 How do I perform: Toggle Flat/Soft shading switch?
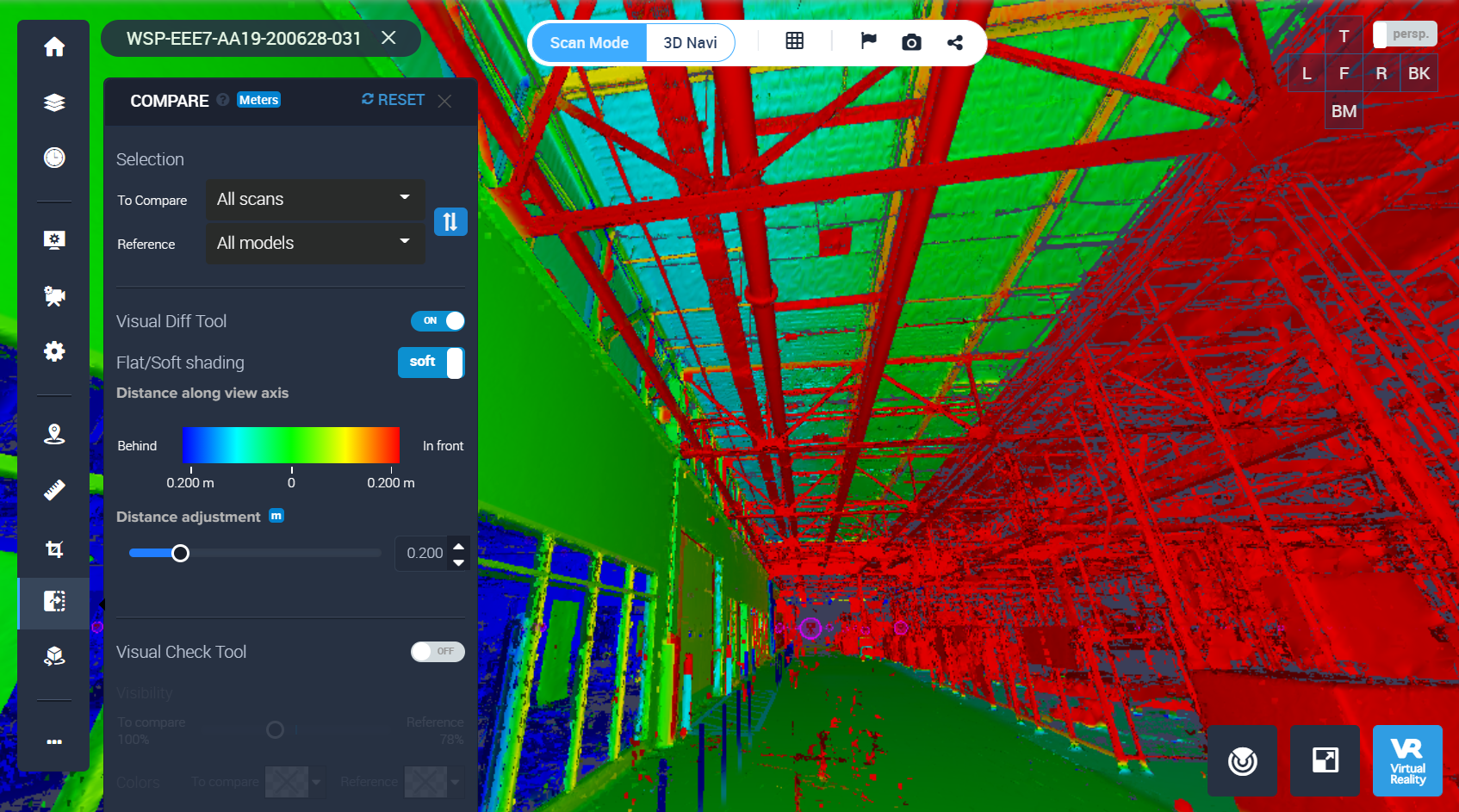tap(431, 363)
